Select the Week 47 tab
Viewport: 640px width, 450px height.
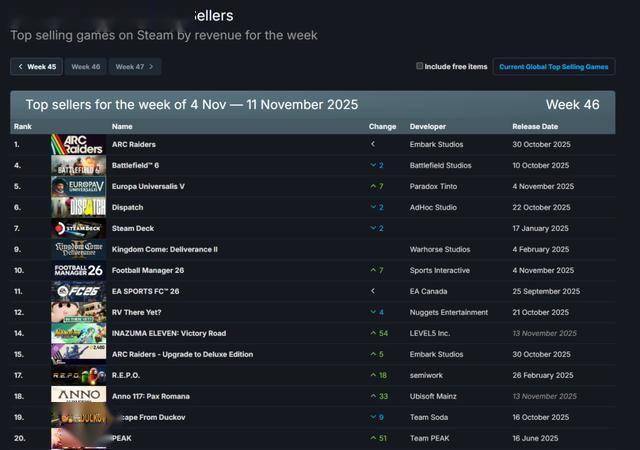click(129, 67)
